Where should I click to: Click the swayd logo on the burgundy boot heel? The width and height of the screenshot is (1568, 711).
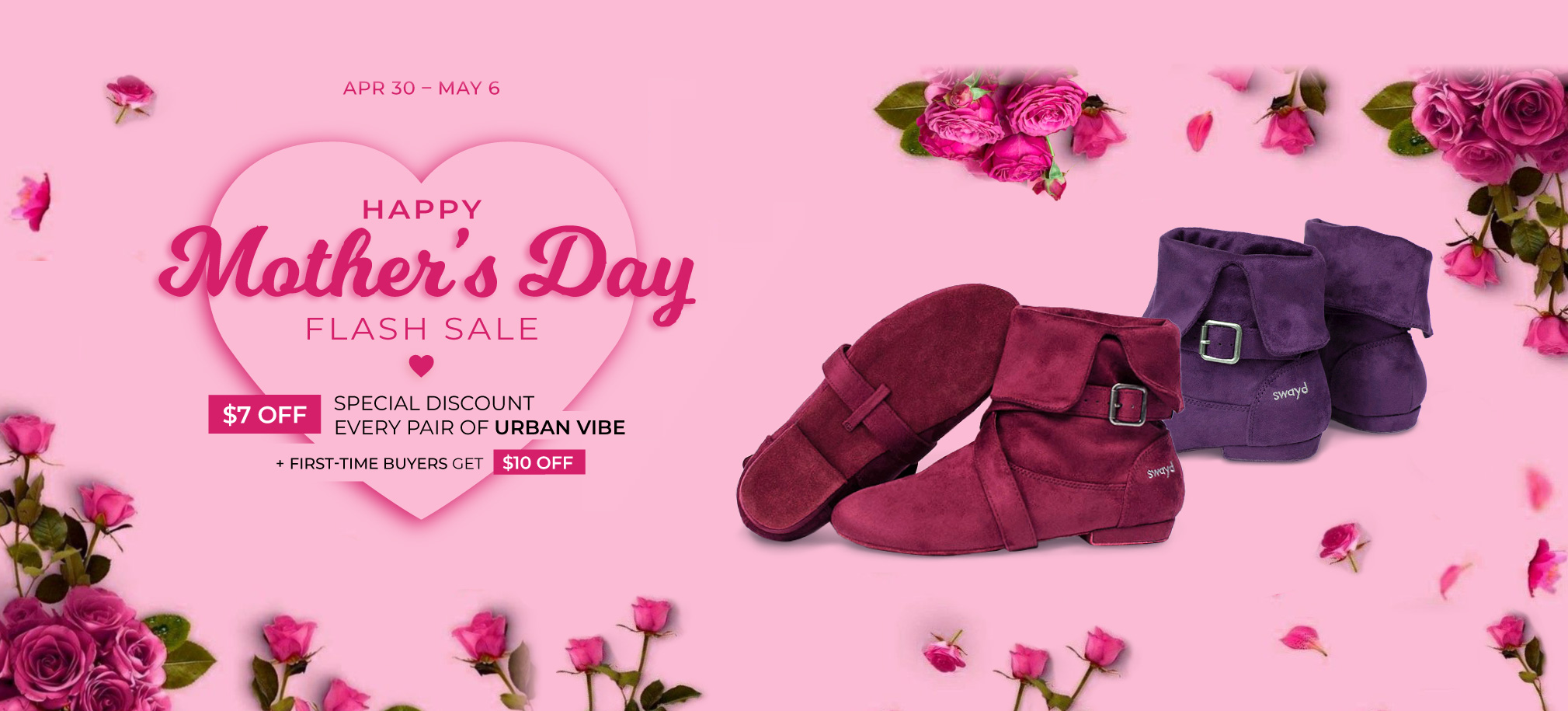pos(1161,470)
